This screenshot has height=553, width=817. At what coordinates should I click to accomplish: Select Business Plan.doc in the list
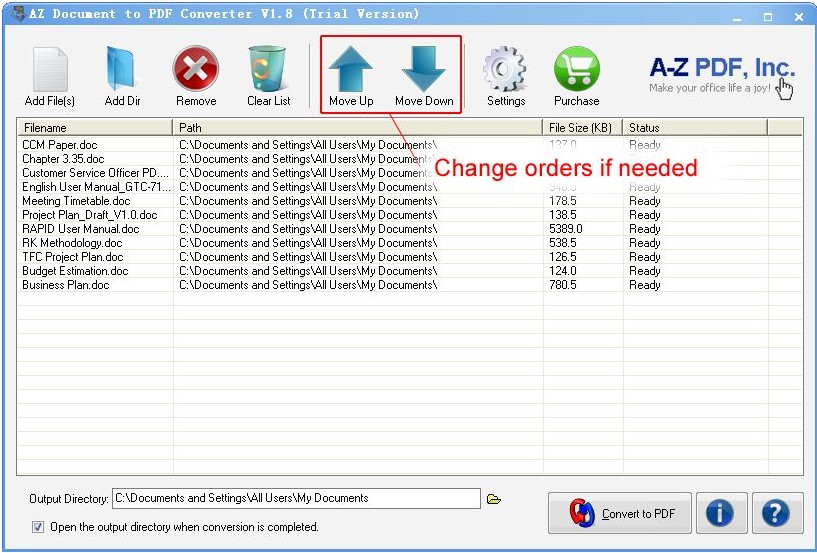410,285
